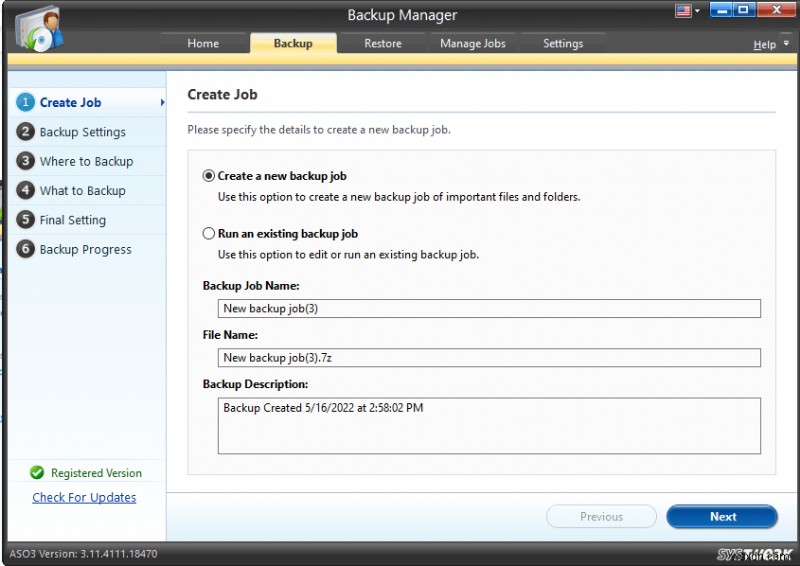This screenshot has width=800, height=566.
Task: Click the 'Use this option to edit or run' description
Action: [x=348, y=254]
